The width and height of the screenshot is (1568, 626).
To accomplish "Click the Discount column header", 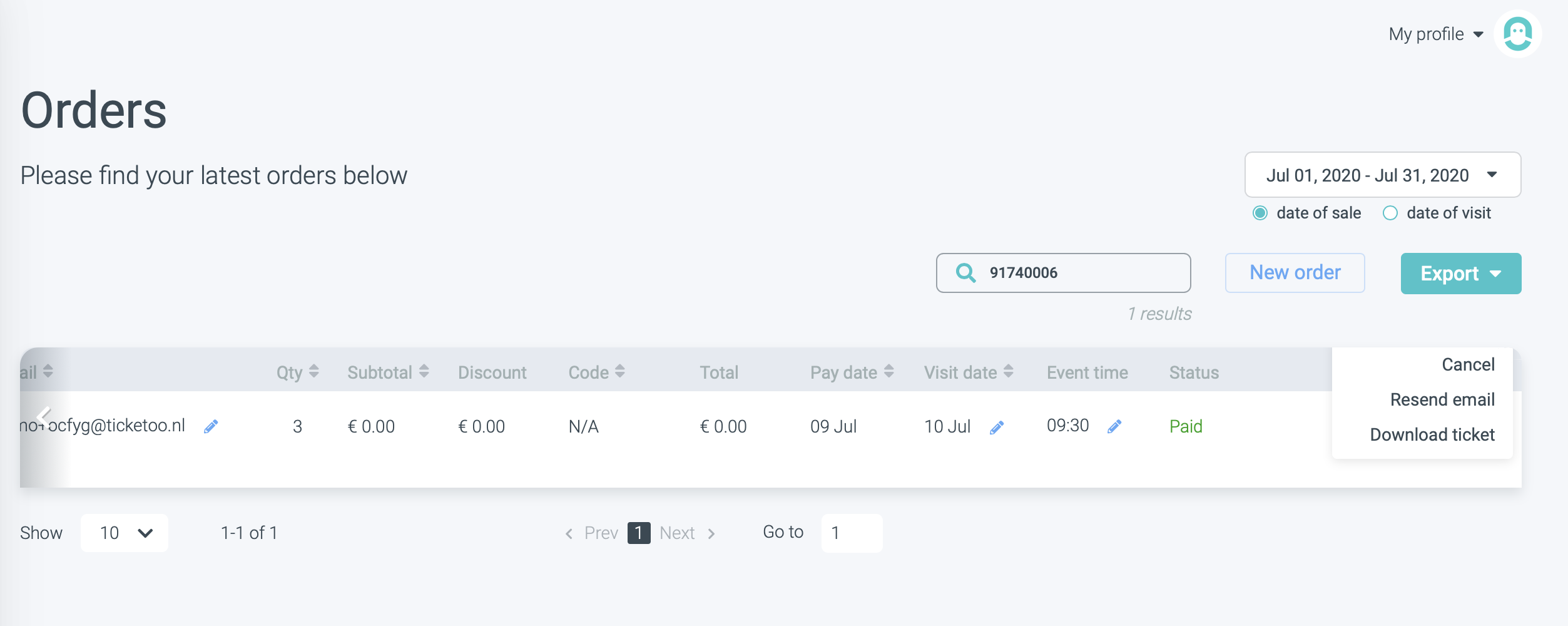I will [x=492, y=372].
